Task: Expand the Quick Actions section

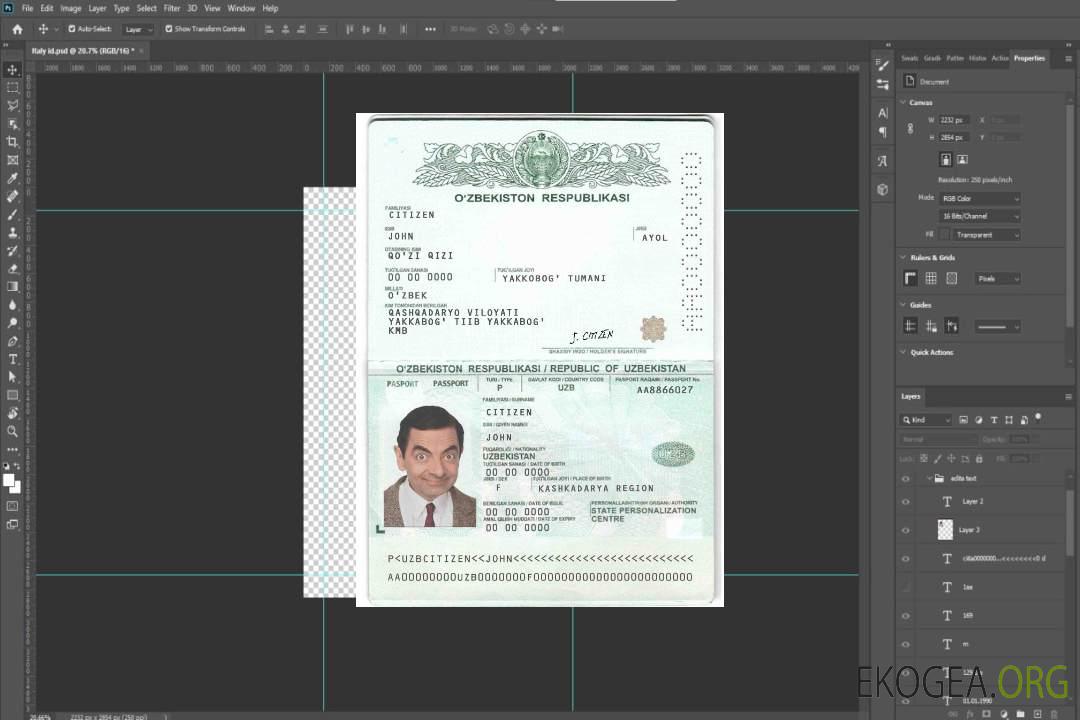Action: click(x=903, y=352)
